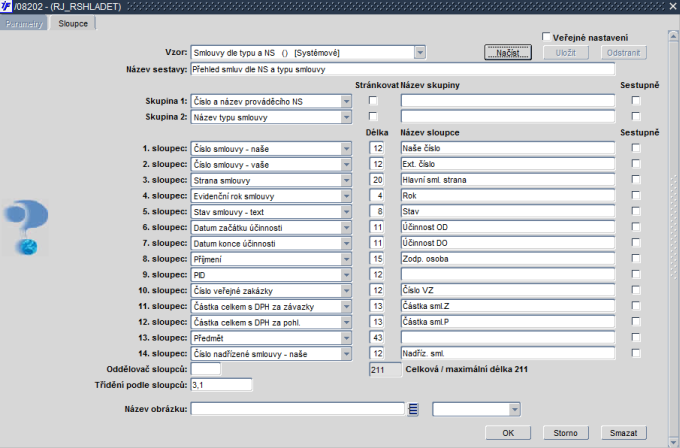Select the Sloupce tab
680x448 pixels.
tap(73, 23)
